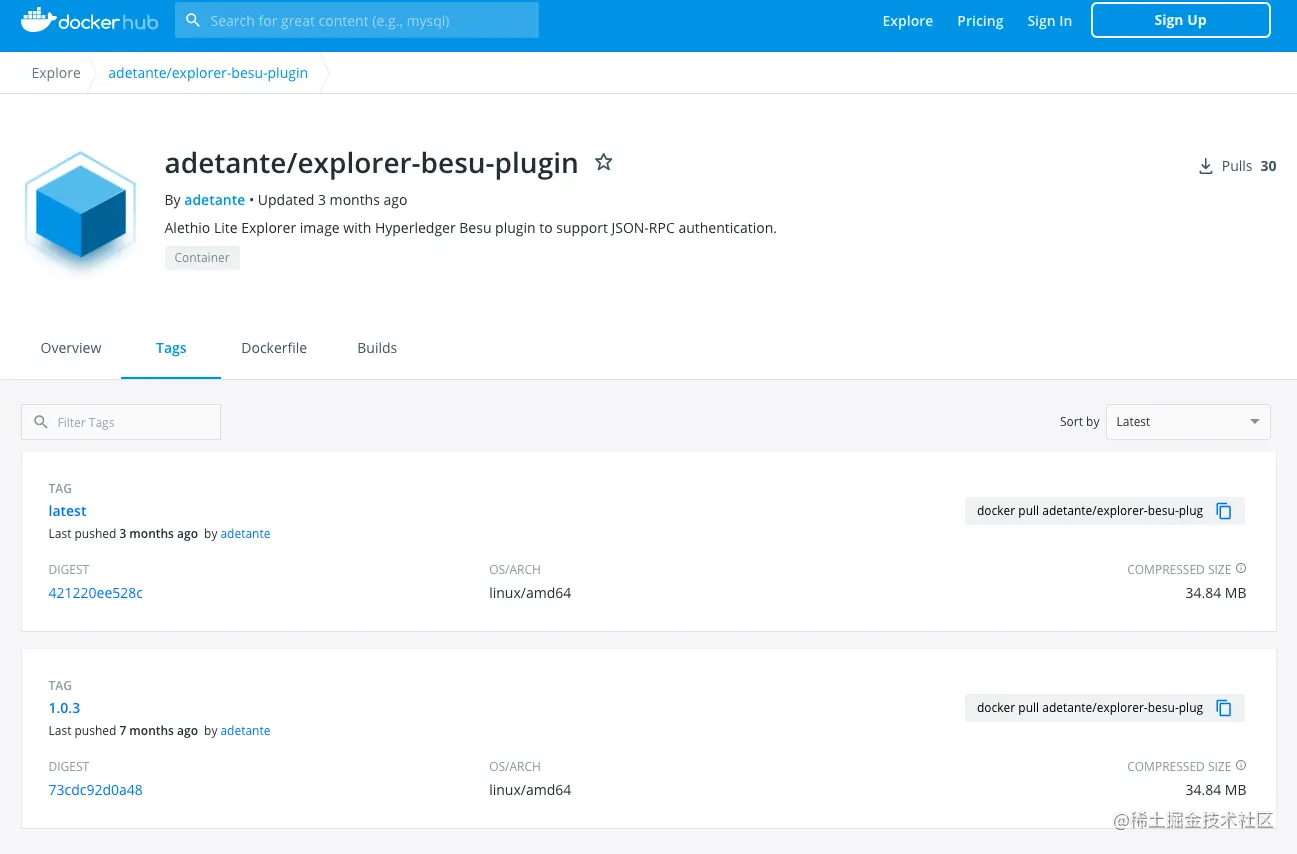Click the Pulls download icon
Screen dimensions: 1297x854
(1205, 167)
